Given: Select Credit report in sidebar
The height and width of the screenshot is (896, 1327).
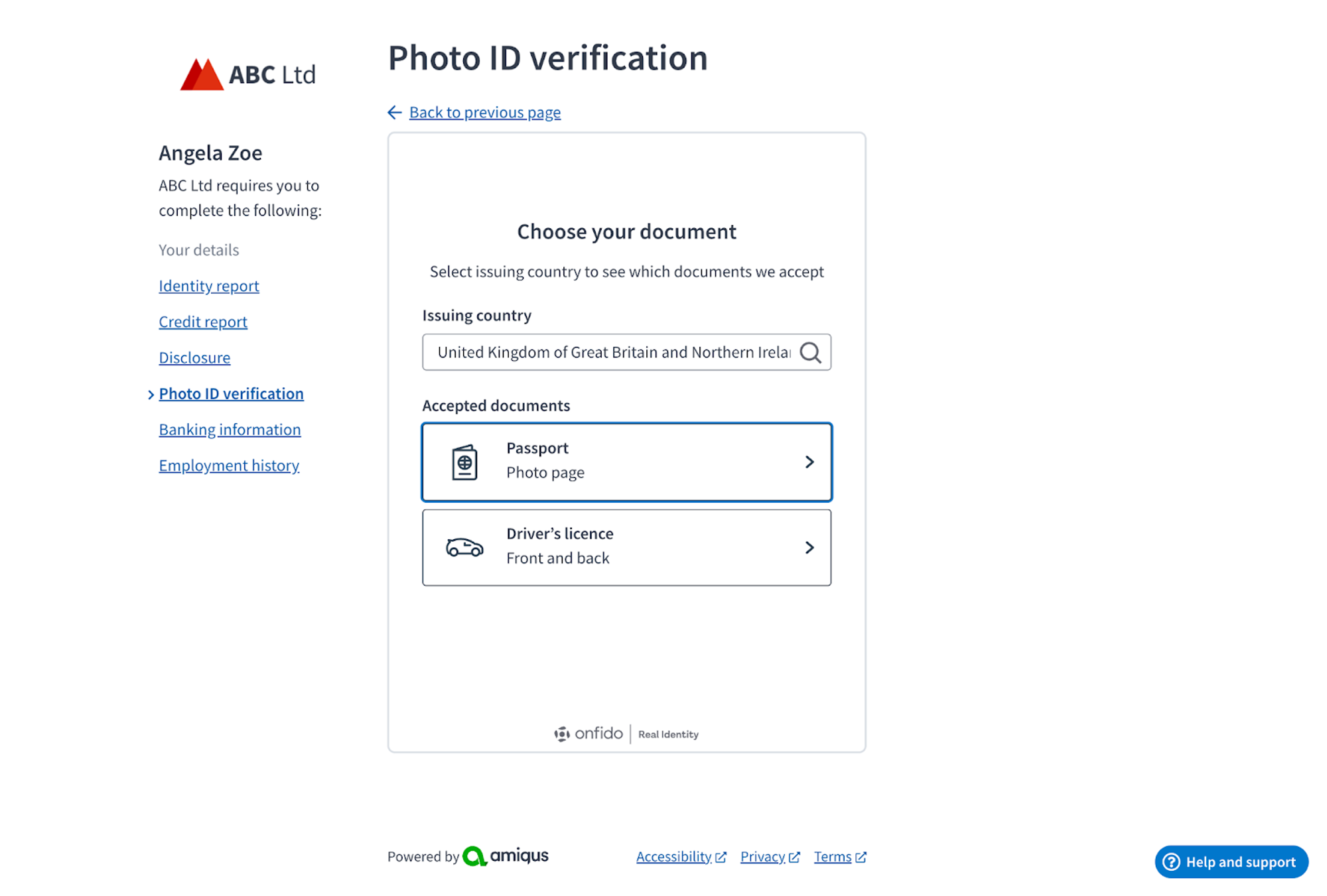Looking at the screenshot, I should pyautogui.click(x=203, y=322).
